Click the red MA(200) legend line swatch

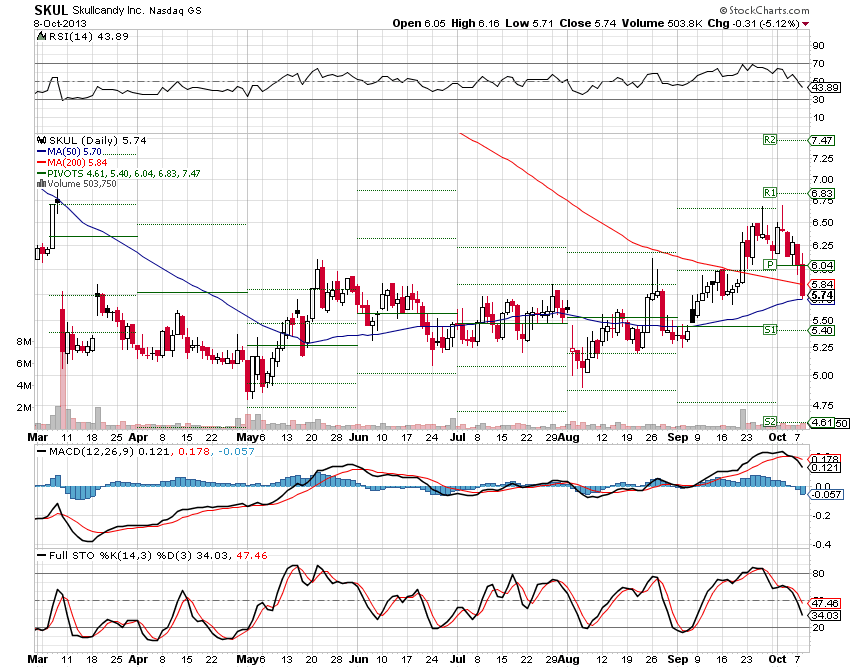41,163
